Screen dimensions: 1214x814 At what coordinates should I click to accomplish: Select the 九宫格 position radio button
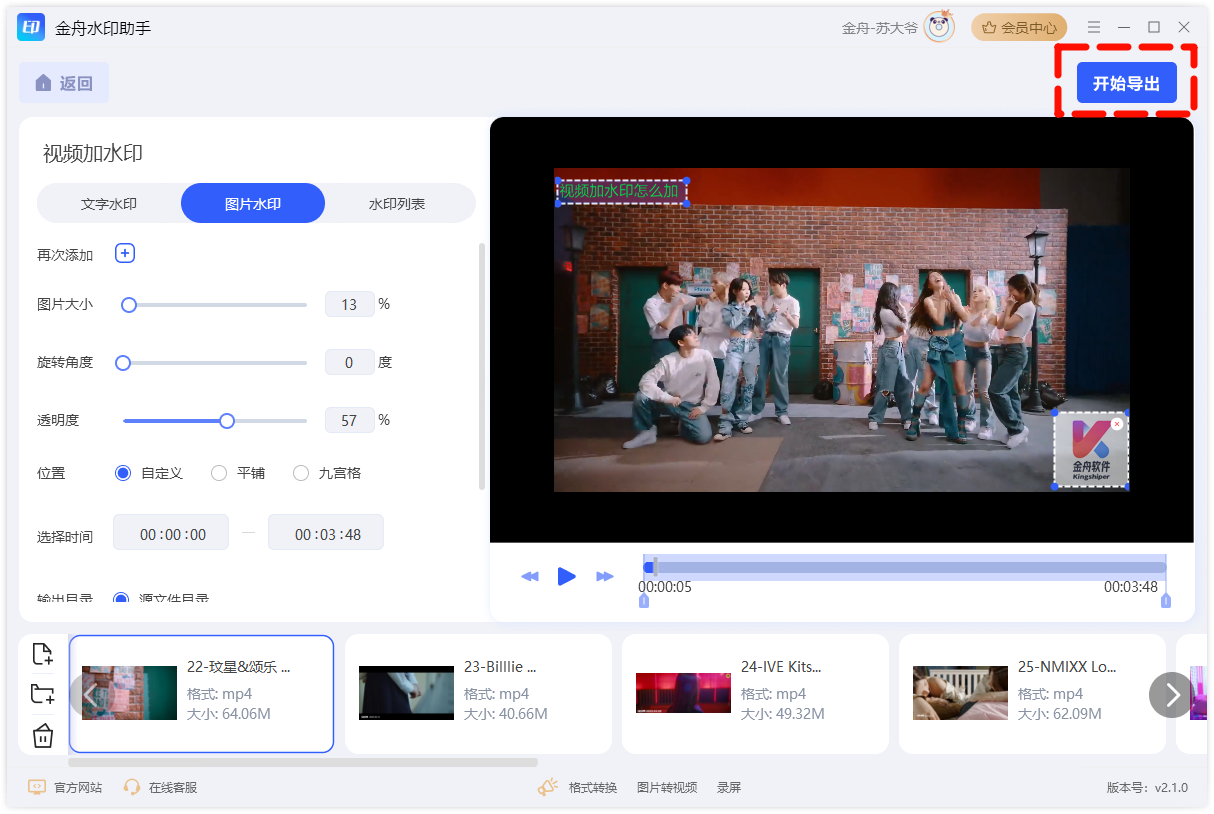coord(301,473)
